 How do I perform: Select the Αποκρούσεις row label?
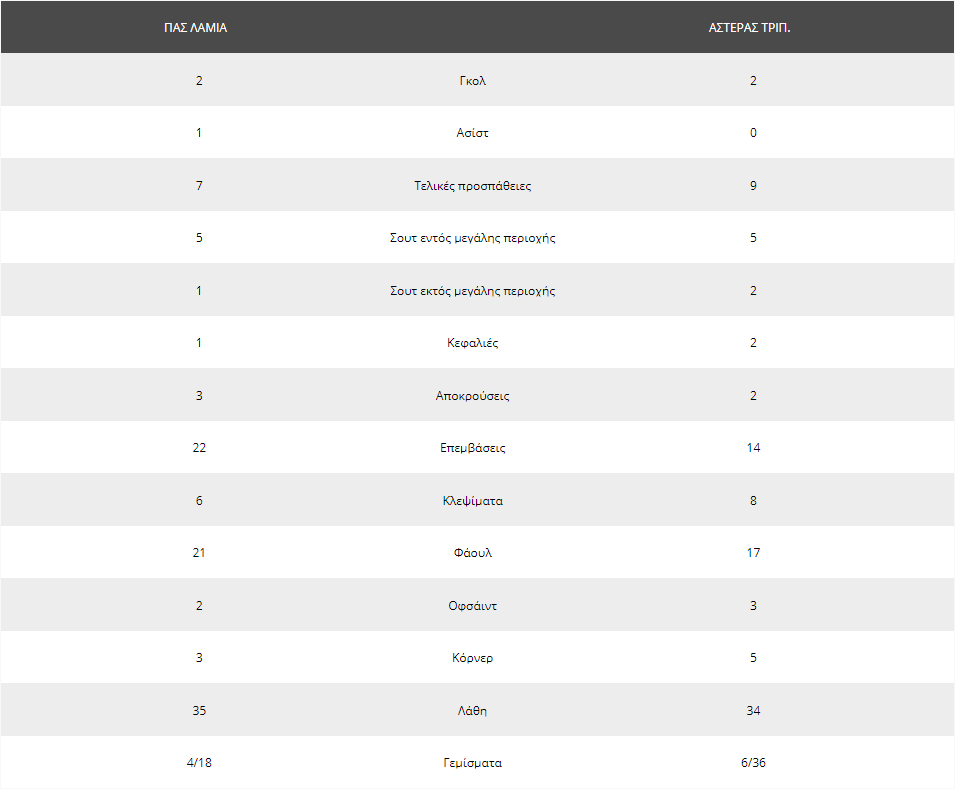473,396
